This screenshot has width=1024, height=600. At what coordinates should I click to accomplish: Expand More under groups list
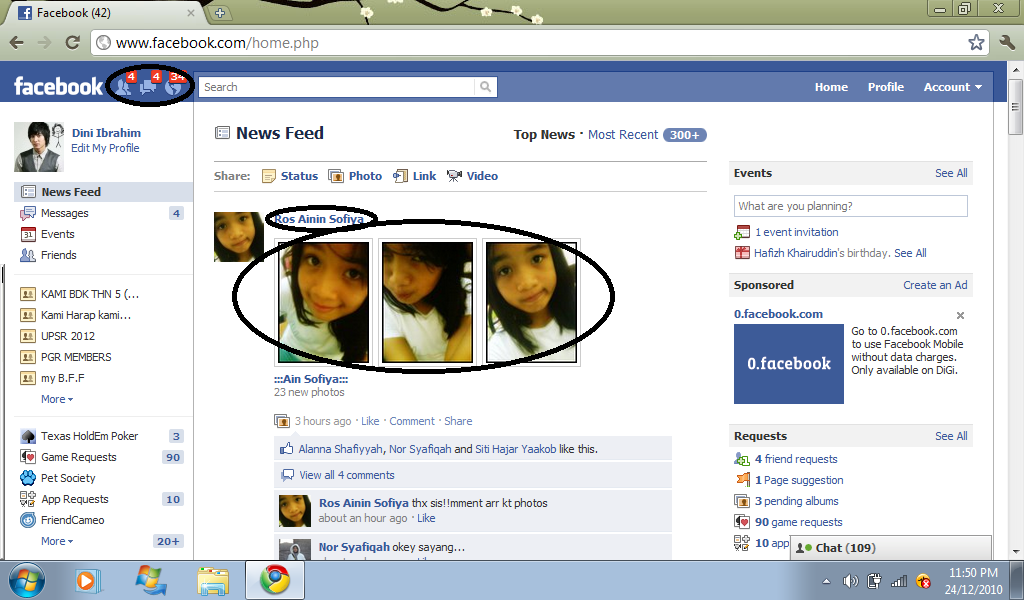57,399
